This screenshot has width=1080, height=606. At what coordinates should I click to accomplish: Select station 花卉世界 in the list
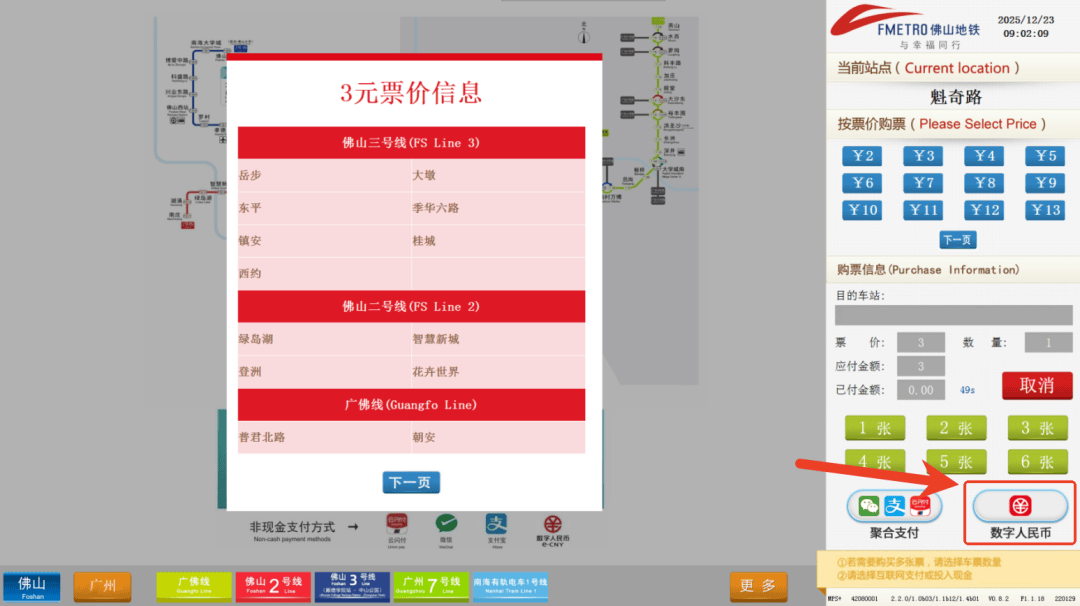tap(498, 372)
